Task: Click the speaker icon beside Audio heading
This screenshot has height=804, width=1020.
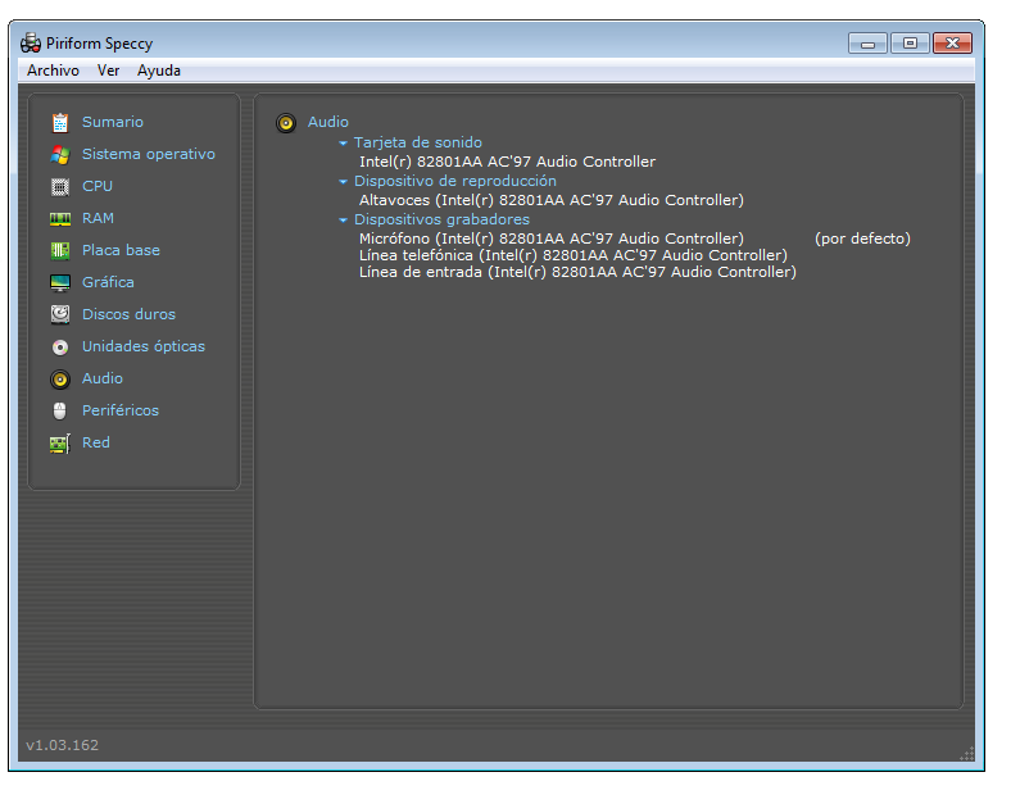Action: coord(286,123)
